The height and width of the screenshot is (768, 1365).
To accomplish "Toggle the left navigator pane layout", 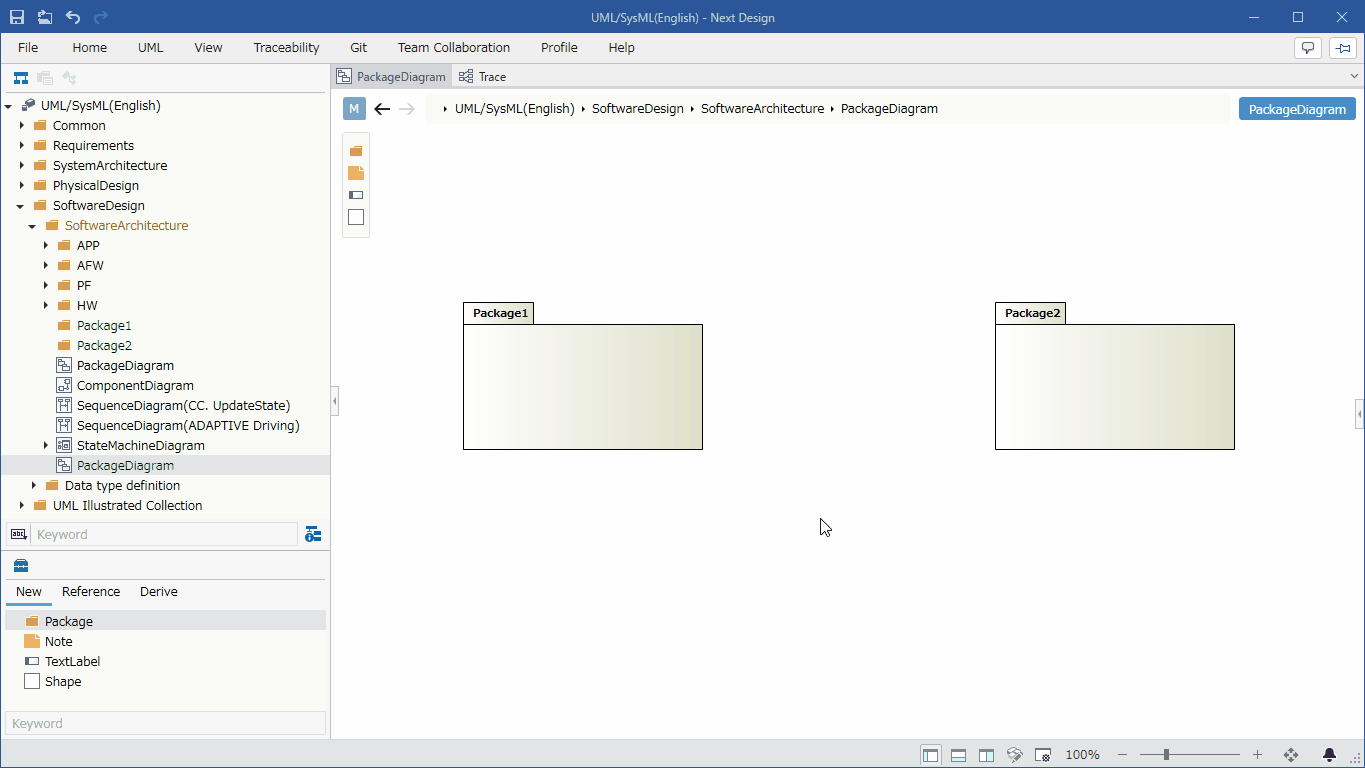I will click(x=931, y=755).
